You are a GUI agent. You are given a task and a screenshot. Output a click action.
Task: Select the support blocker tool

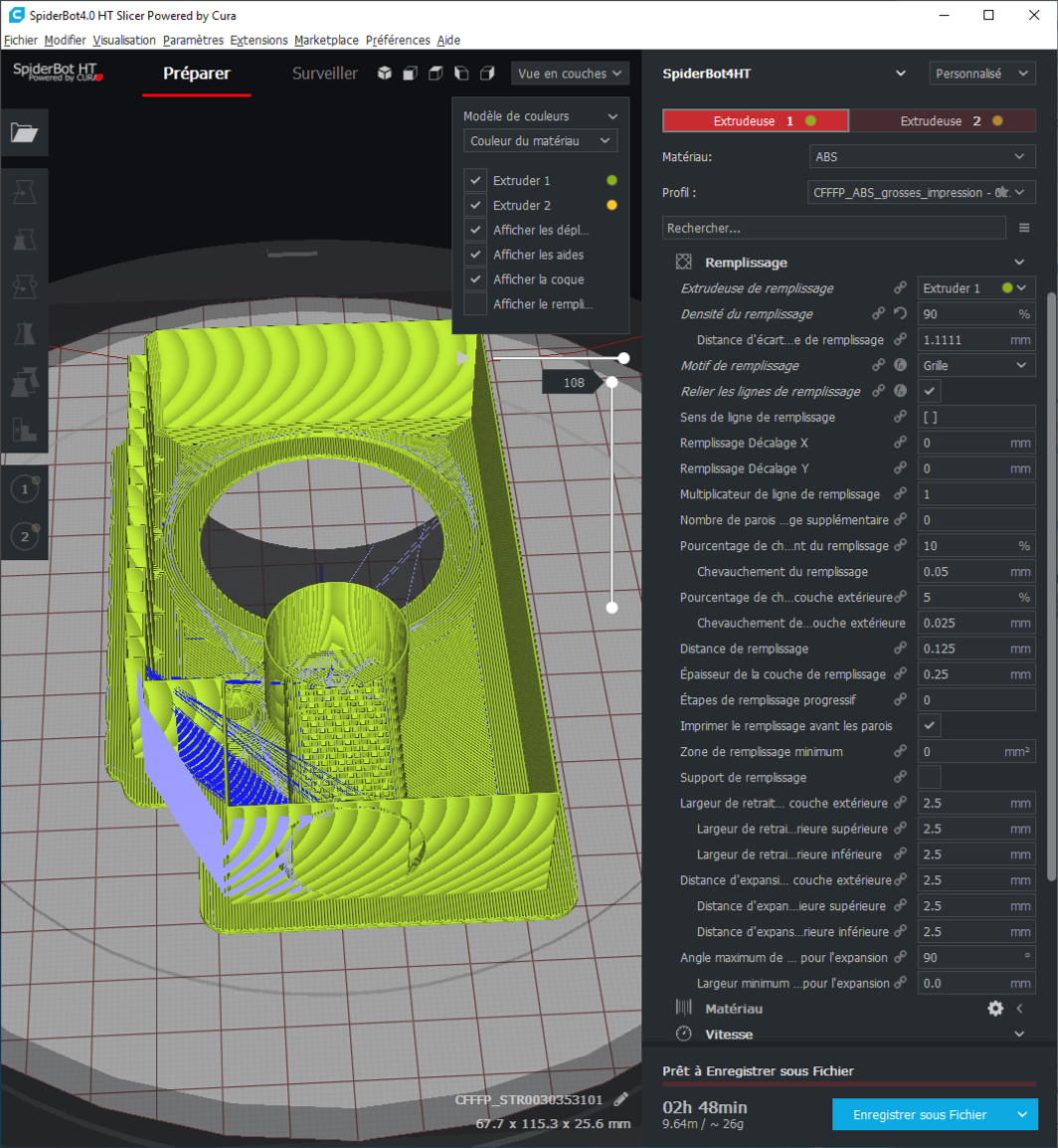pos(24,429)
